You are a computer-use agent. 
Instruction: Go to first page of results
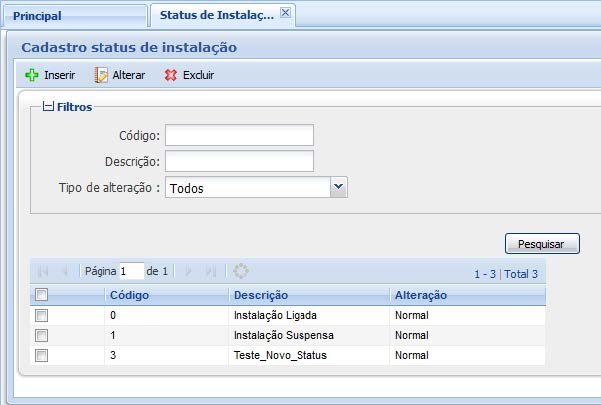click(43, 271)
